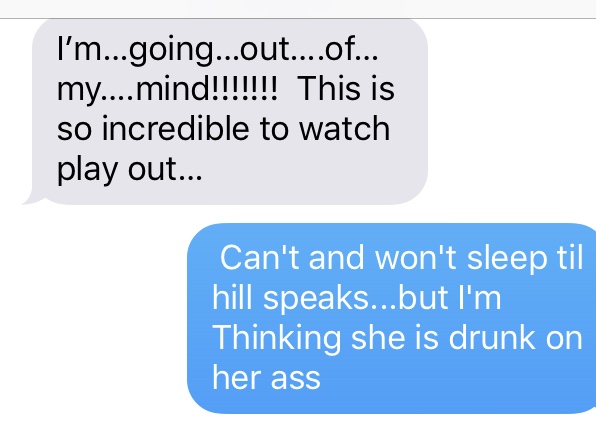Image resolution: width=596 pixels, height=429 pixels.
Task: Click "drunk on" in the sent message
Action: (515, 337)
